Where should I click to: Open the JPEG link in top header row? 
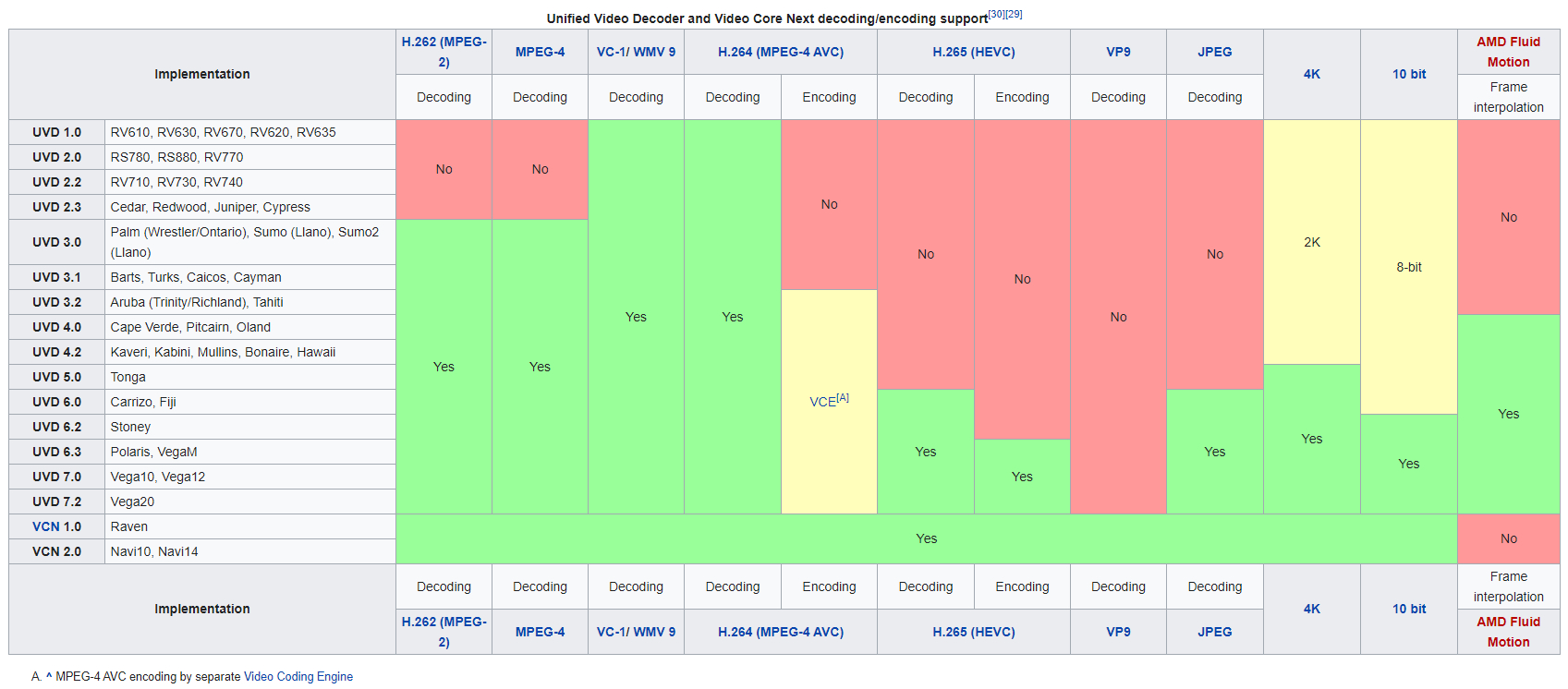coord(1214,52)
